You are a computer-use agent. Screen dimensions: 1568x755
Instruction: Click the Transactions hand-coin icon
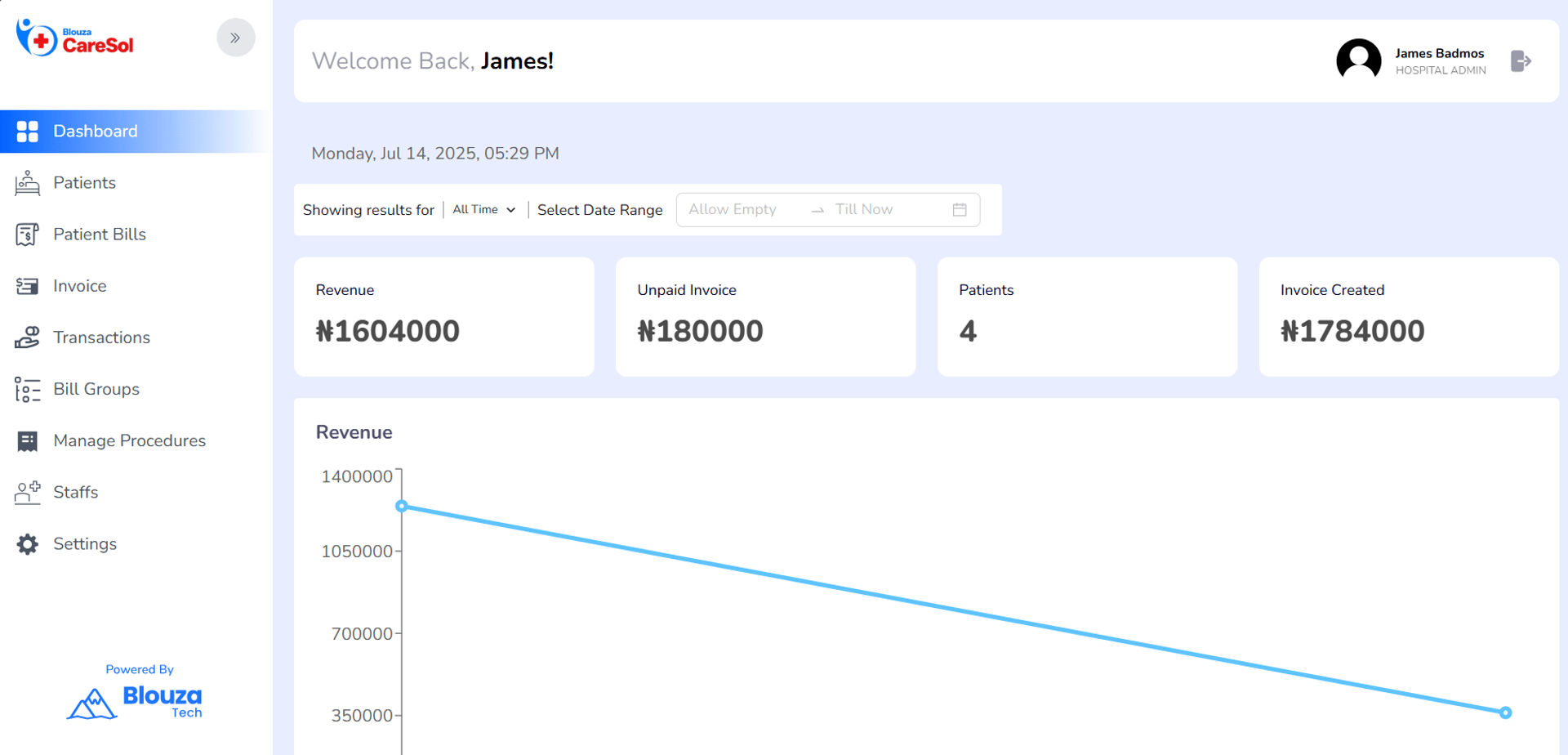pos(28,337)
